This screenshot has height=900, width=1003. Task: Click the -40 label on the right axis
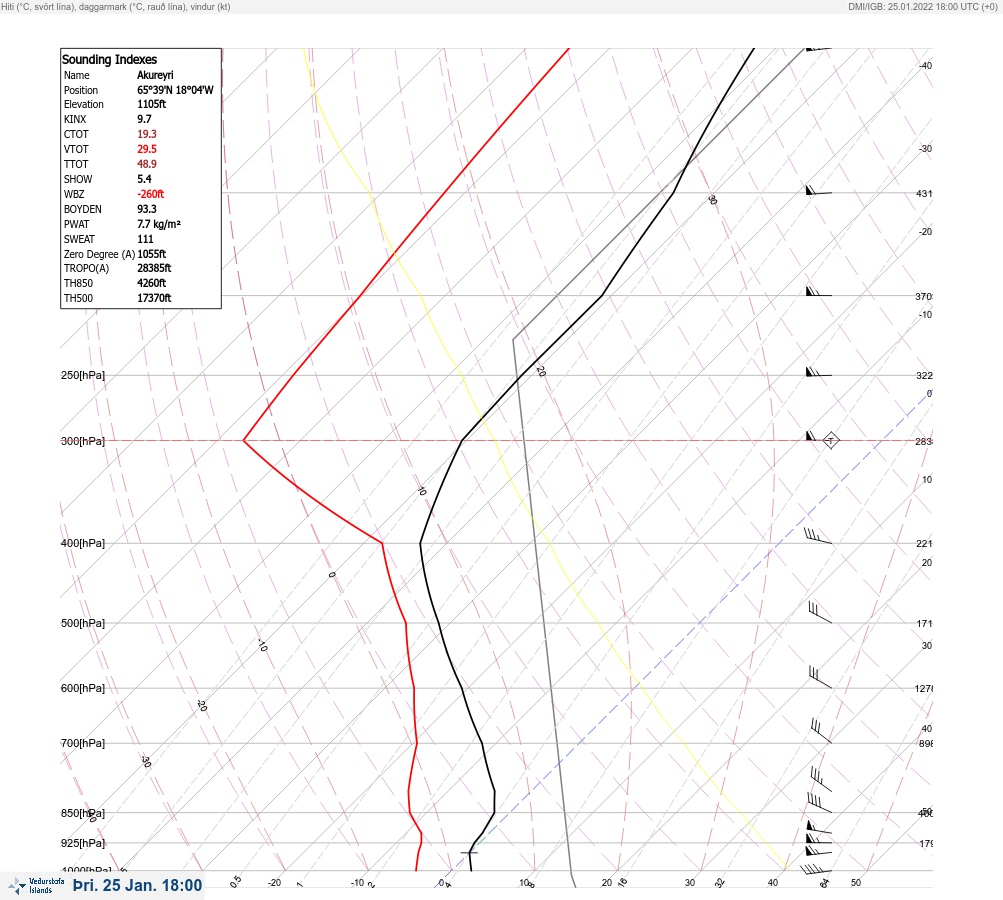(925, 65)
